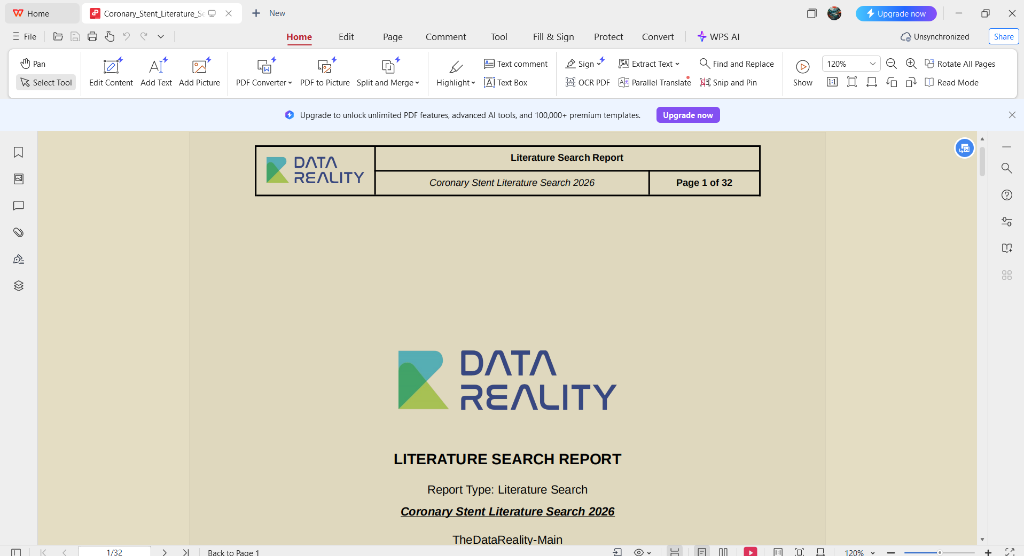This screenshot has height=556, width=1024.
Task: Open the Bookmark sidebar panel
Action: (18, 152)
